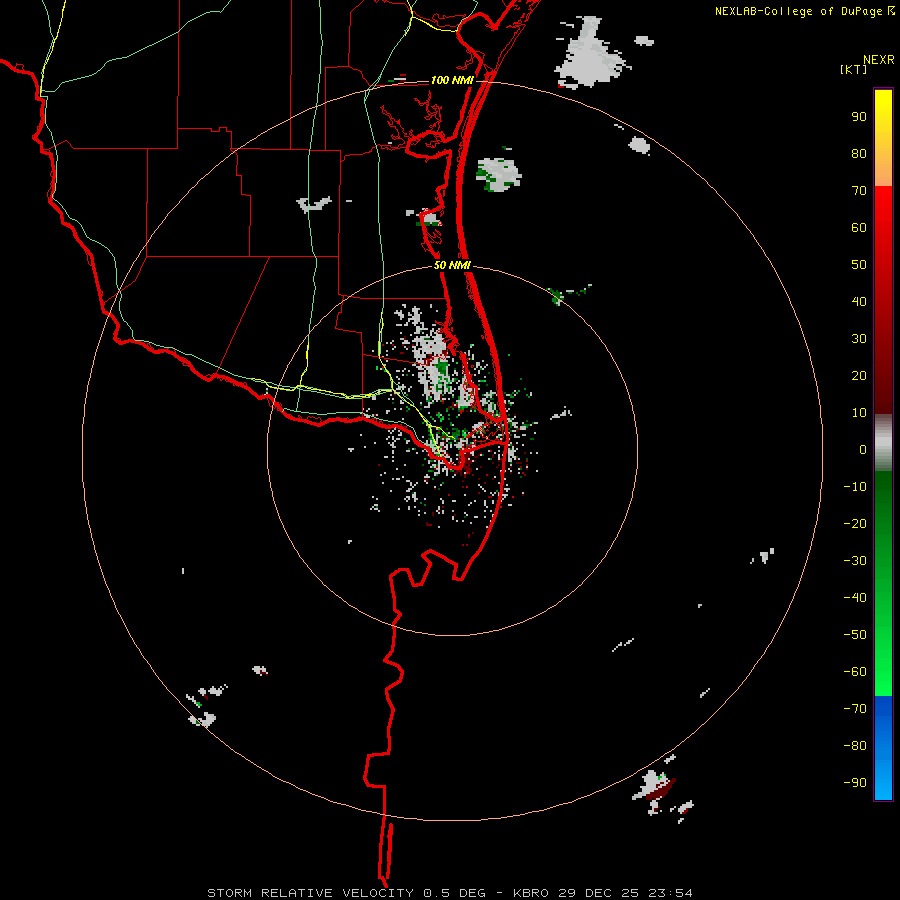Click the NEXR label above the color bar
Viewport: 900px width, 900px height.
[878, 60]
